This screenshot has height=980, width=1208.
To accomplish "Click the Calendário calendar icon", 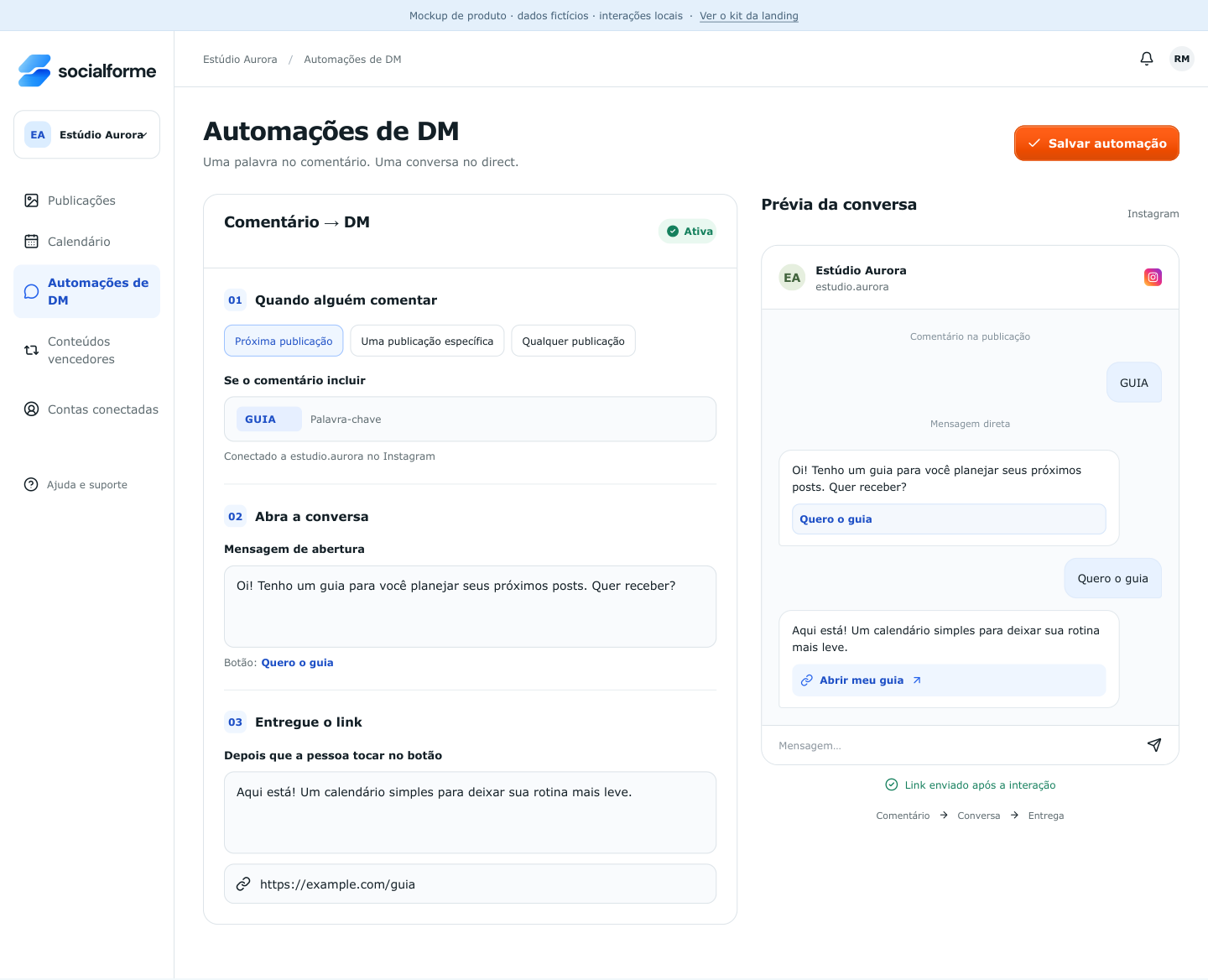I will pos(32,242).
